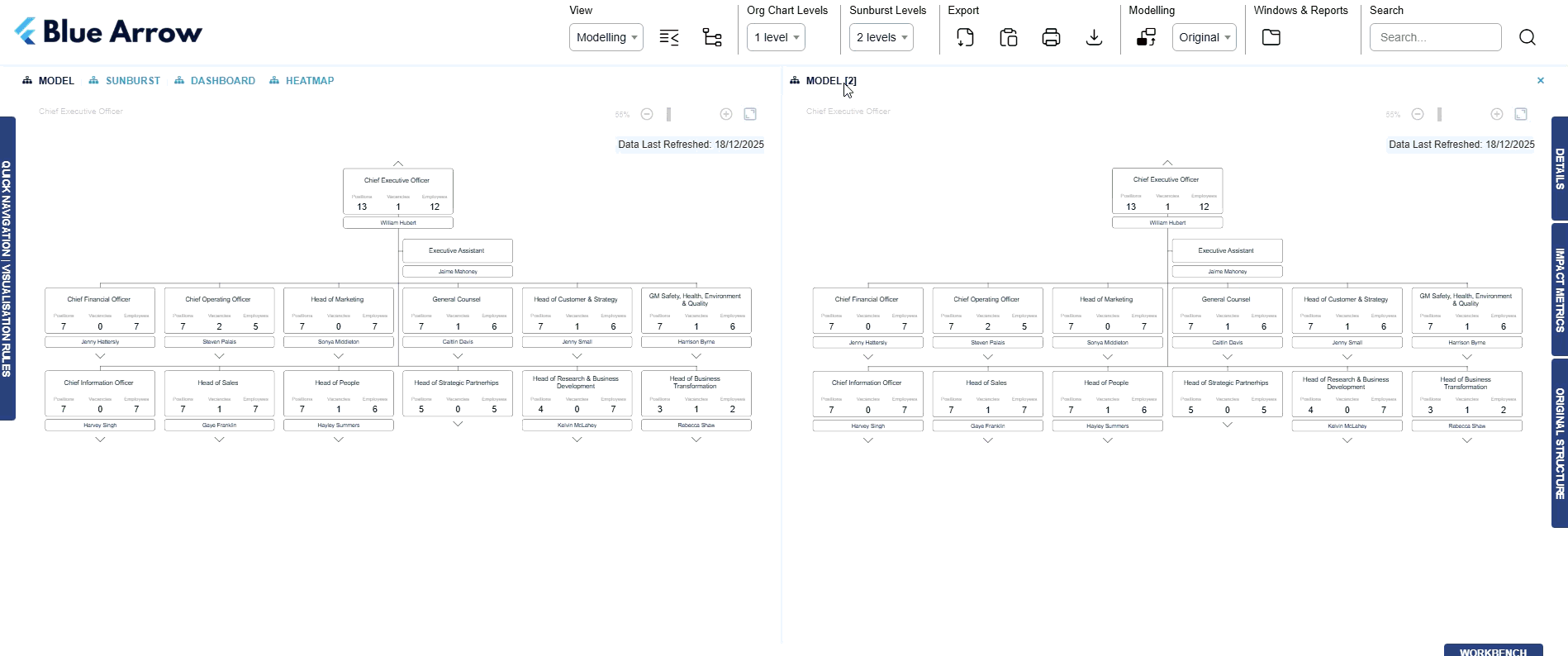The height and width of the screenshot is (656, 1568).
Task: Click Jaime Mahoney name in left model
Action: (458, 271)
